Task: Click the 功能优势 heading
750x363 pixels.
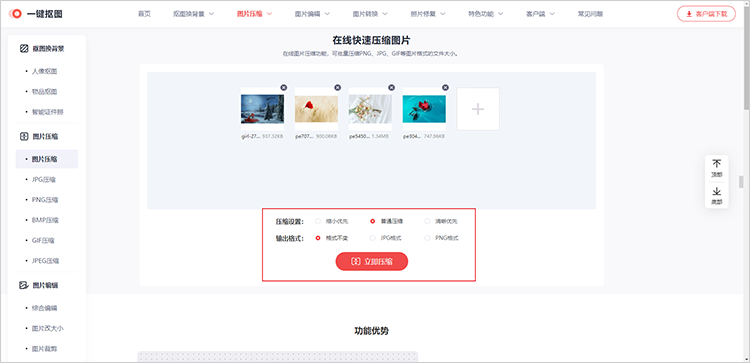Action: pos(372,330)
